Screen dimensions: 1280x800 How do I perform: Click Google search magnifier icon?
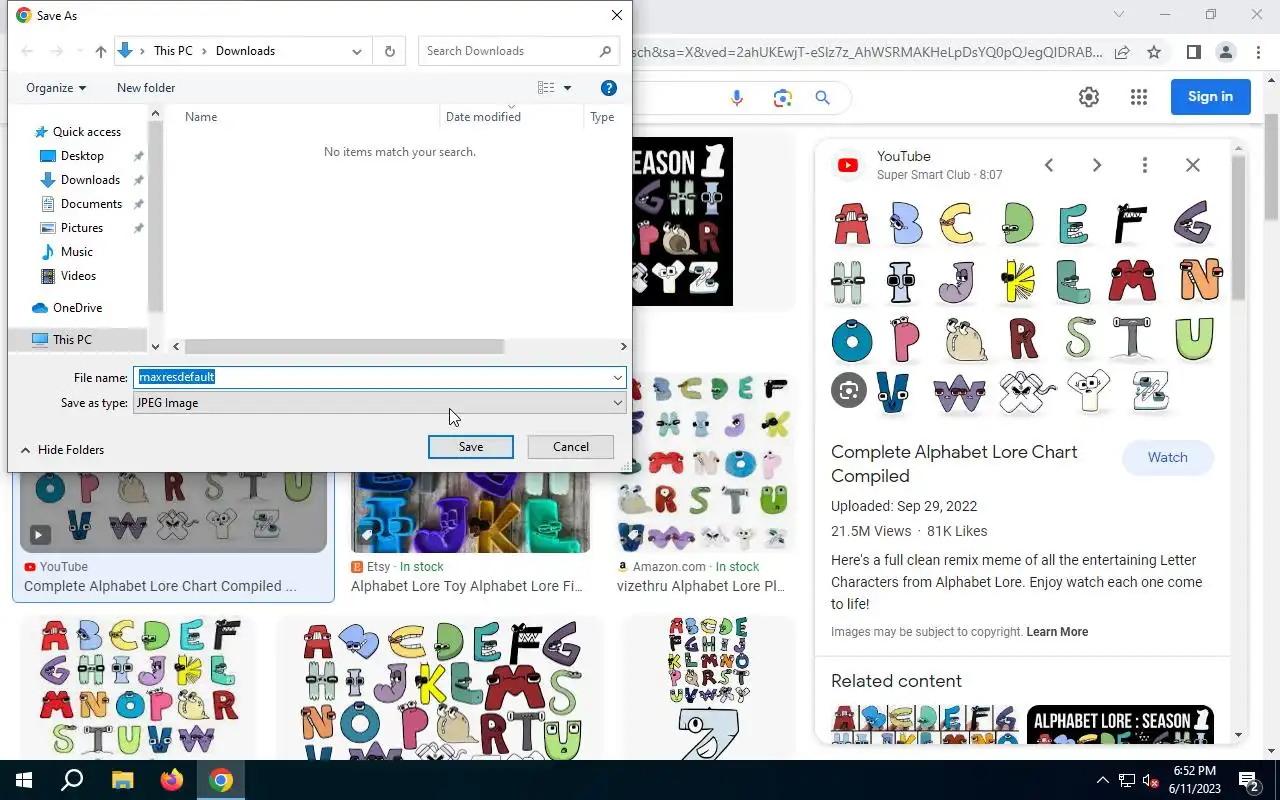pyautogui.click(x=822, y=97)
